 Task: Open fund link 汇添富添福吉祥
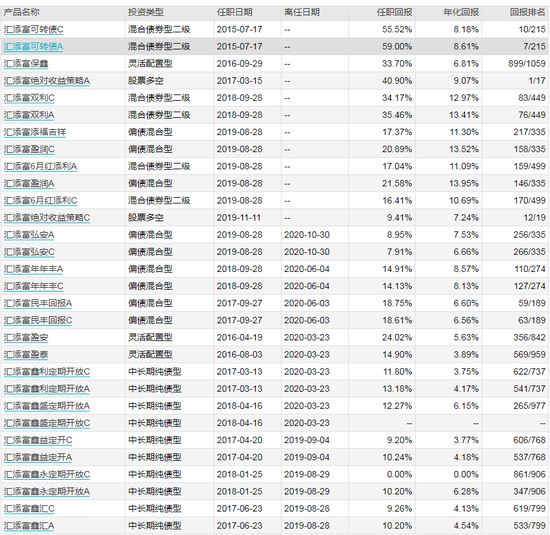[35, 132]
